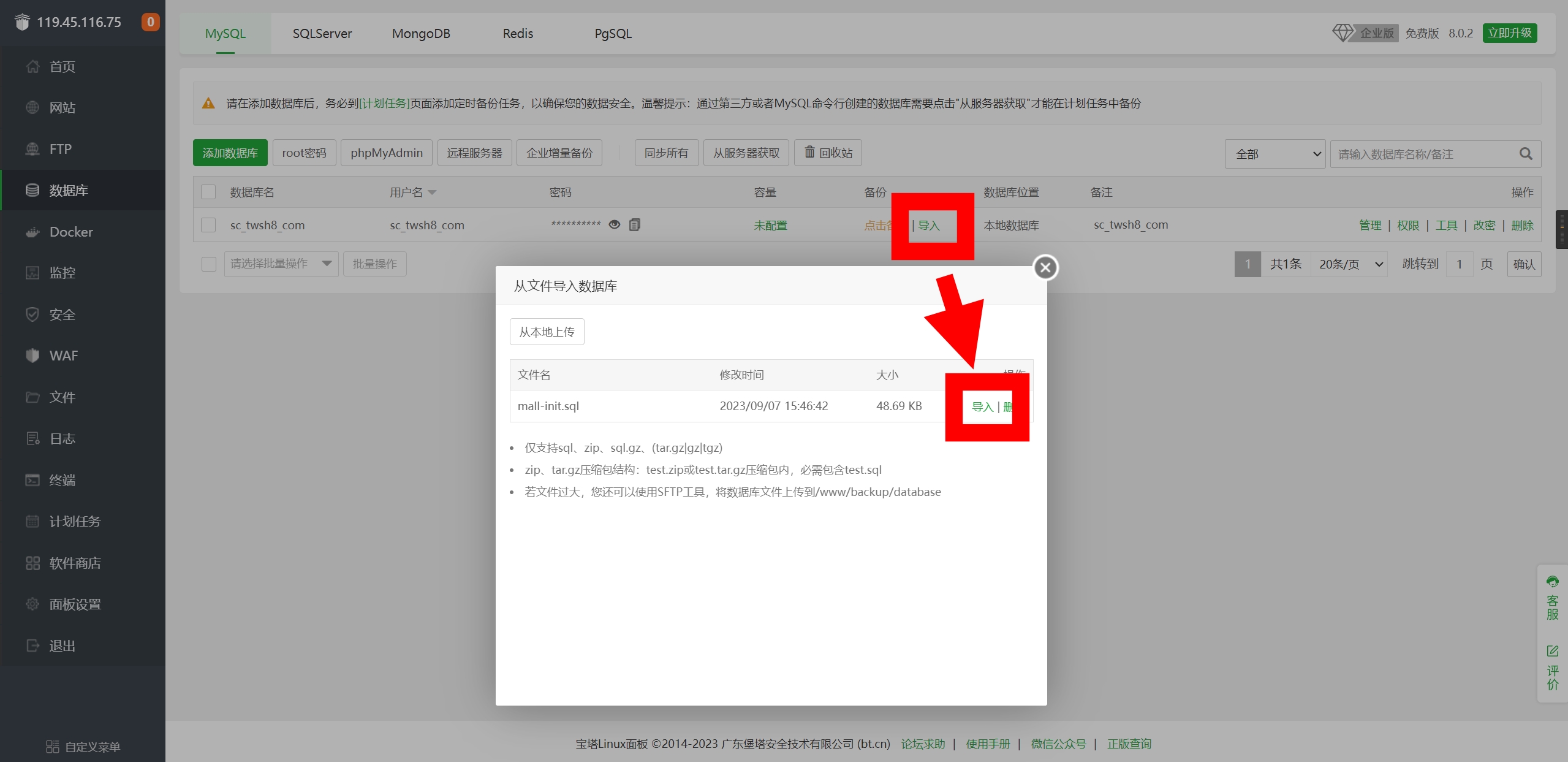The height and width of the screenshot is (762, 1568).
Task: Click the search magnifier icon
Action: click(x=1526, y=154)
